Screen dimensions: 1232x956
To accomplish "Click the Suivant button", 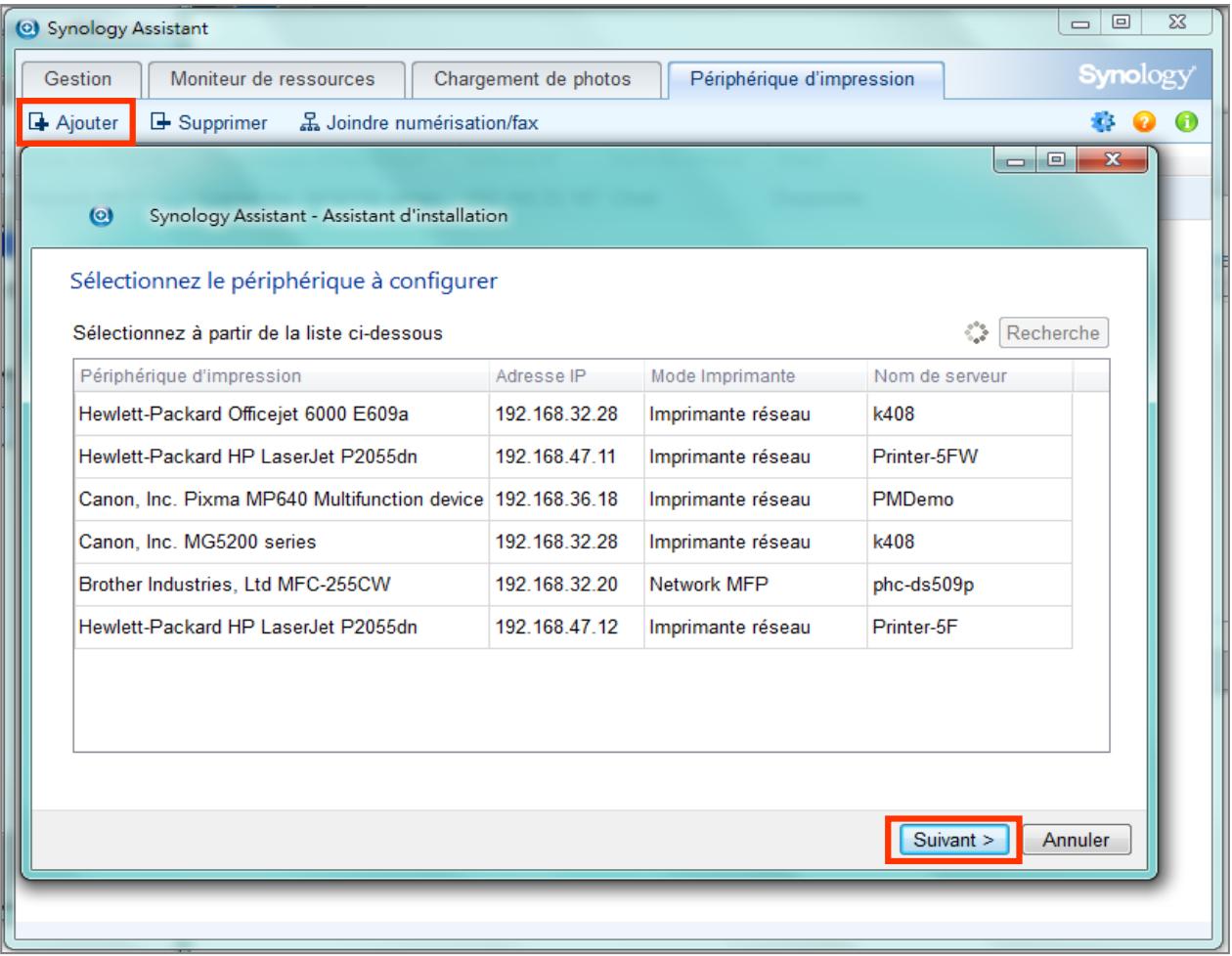I will [953, 840].
